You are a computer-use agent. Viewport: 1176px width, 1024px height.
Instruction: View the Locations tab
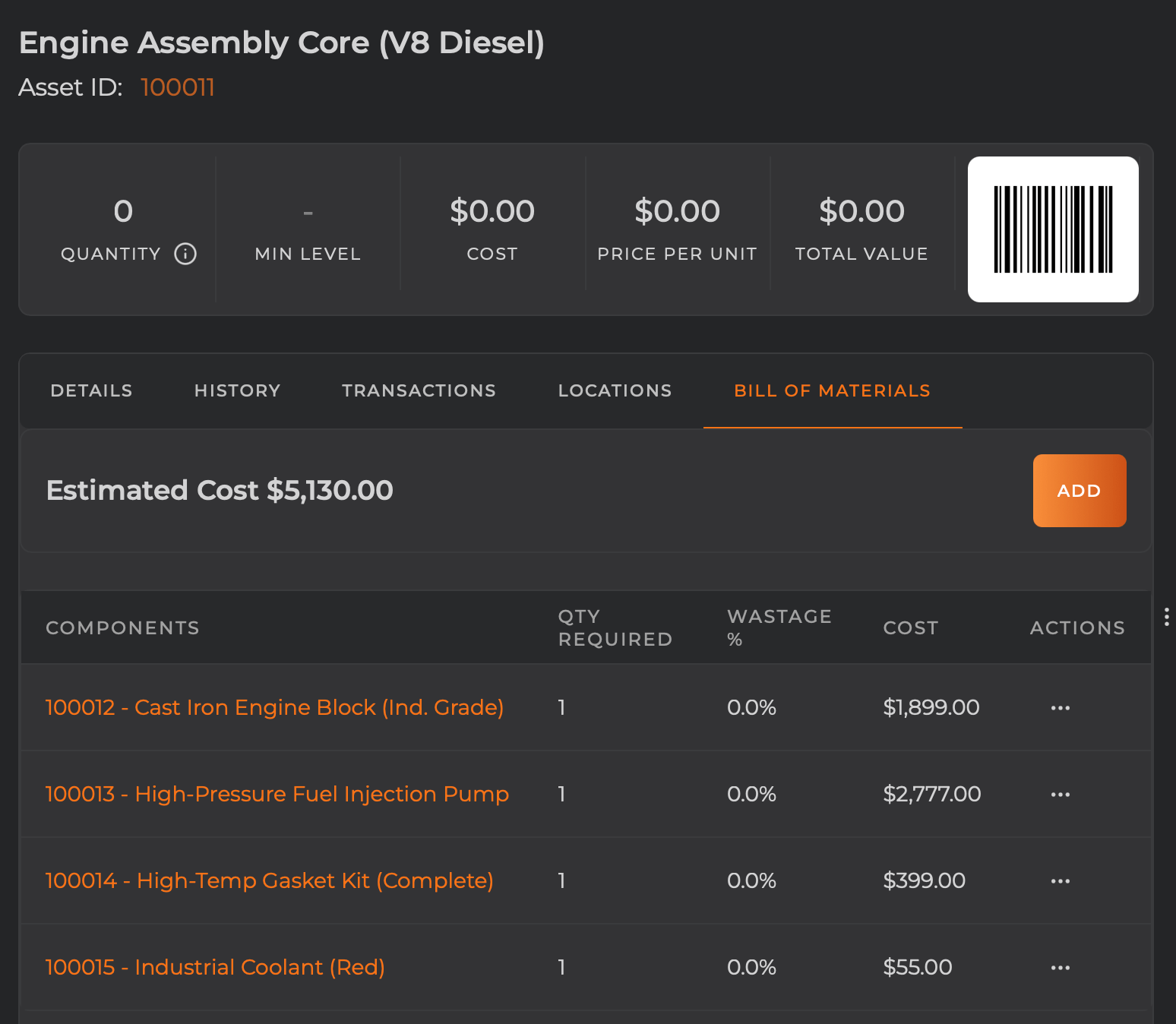pyautogui.click(x=615, y=390)
